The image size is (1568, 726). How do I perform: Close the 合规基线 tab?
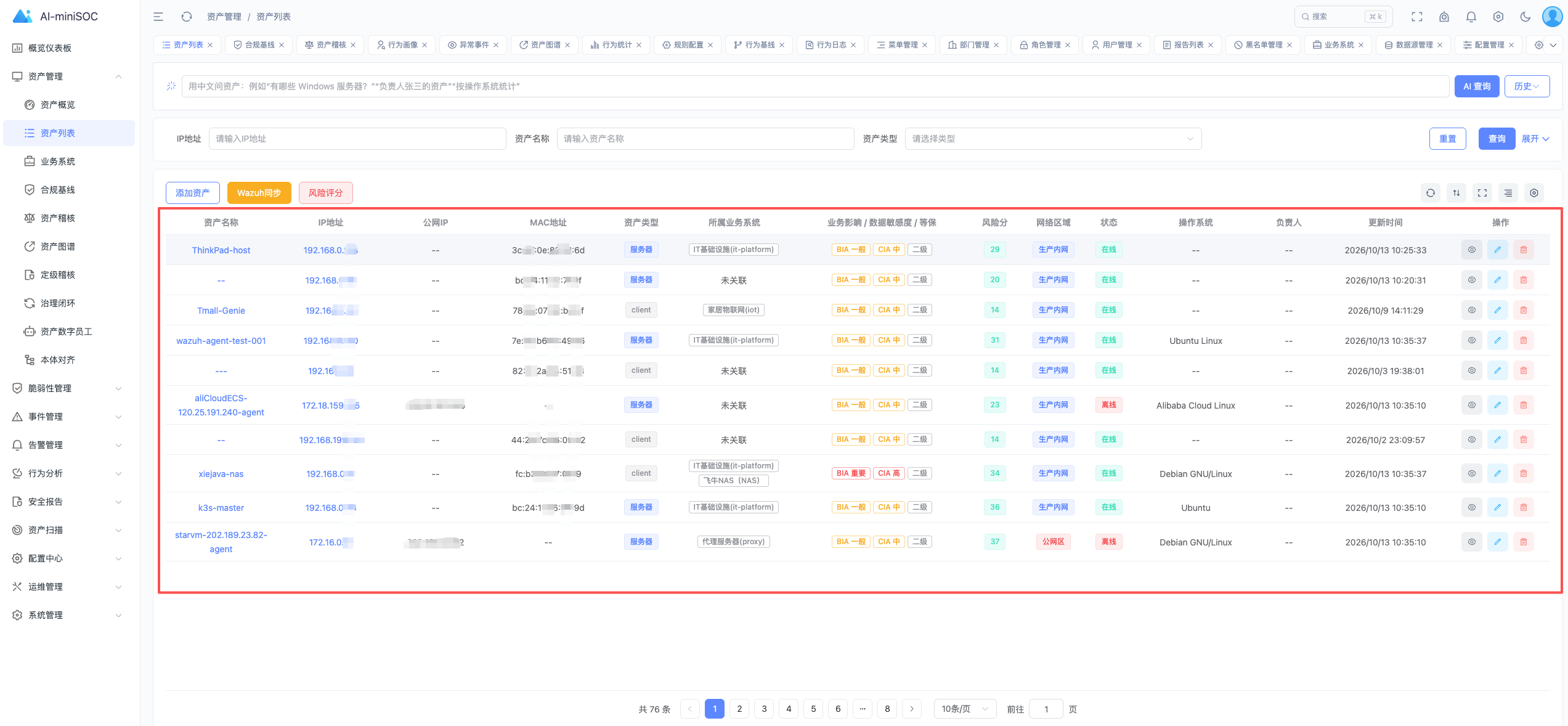tap(282, 45)
